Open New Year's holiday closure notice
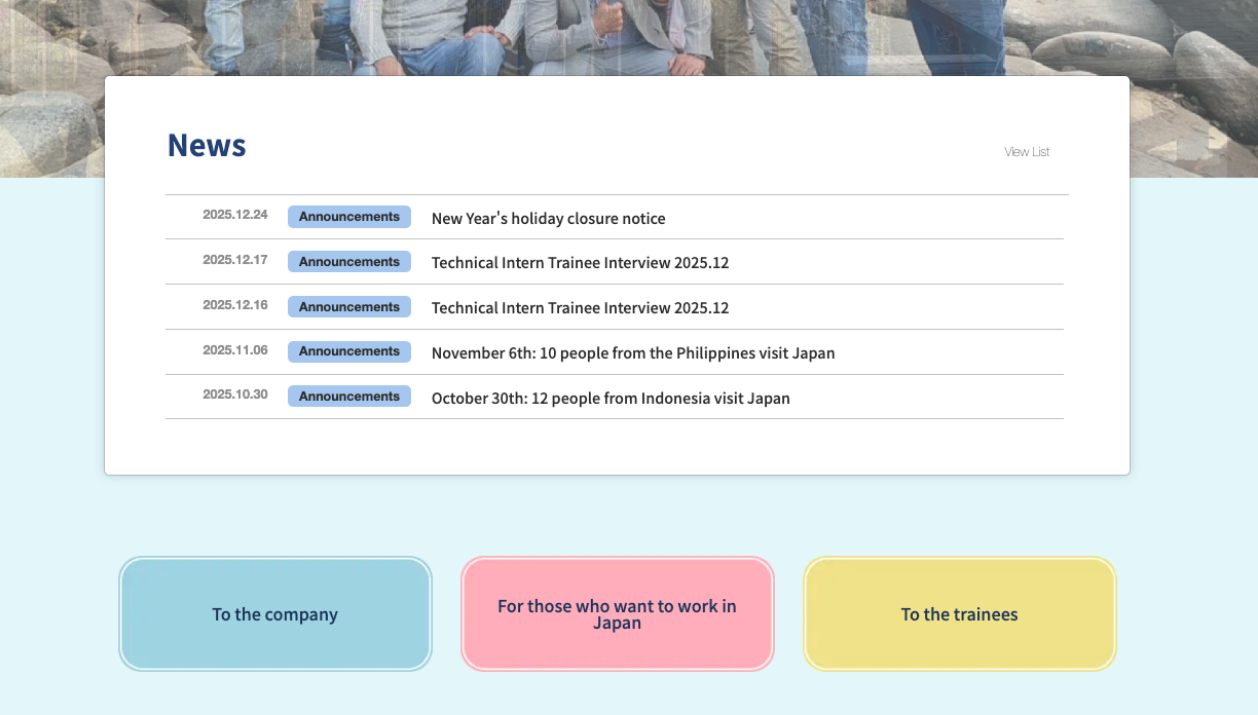The width and height of the screenshot is (1258, 715). [548, 218]
